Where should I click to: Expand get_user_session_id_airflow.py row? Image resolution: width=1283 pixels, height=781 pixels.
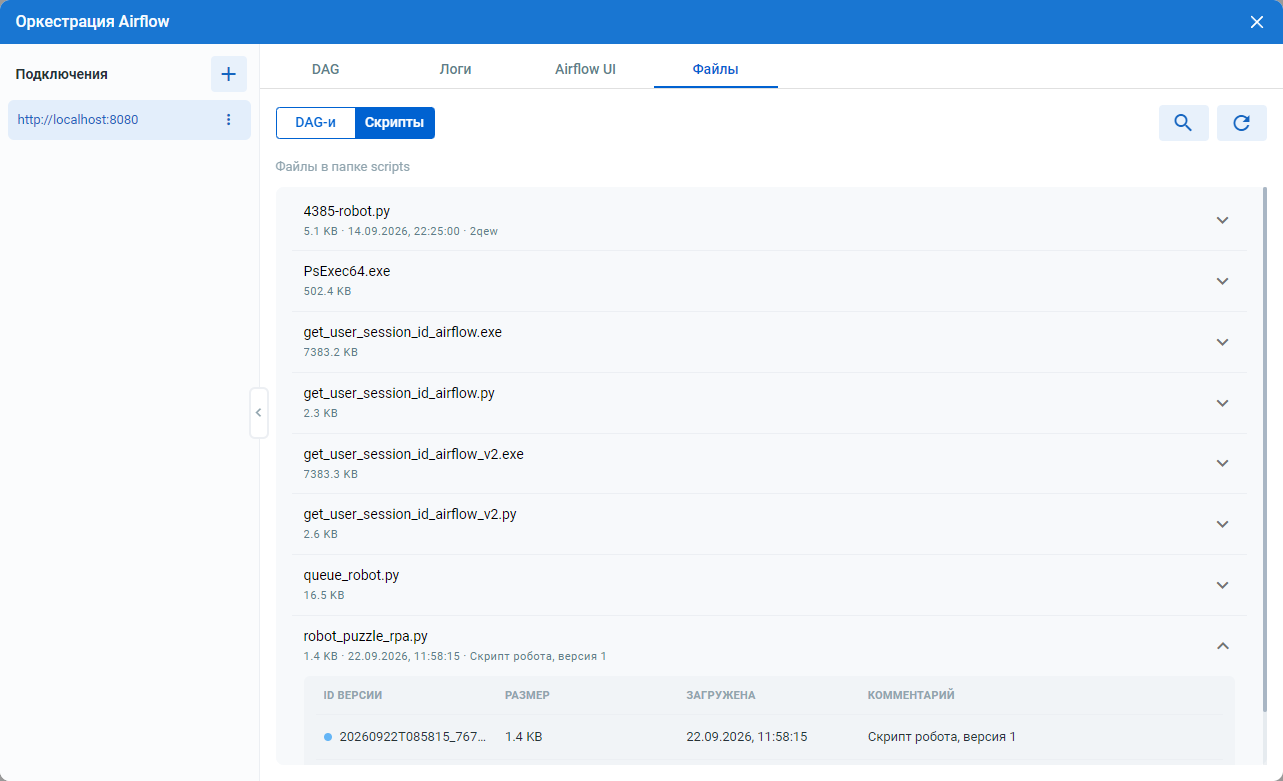tap(1222, 403)
